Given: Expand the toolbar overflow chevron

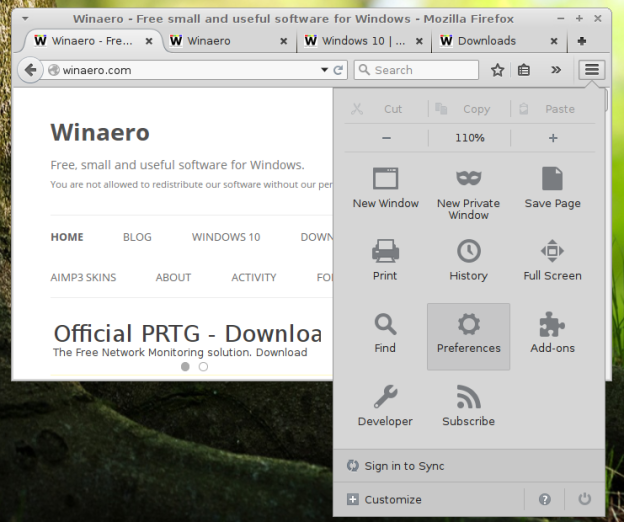Looking at the screenshot, I should click(x=556, y=70).
